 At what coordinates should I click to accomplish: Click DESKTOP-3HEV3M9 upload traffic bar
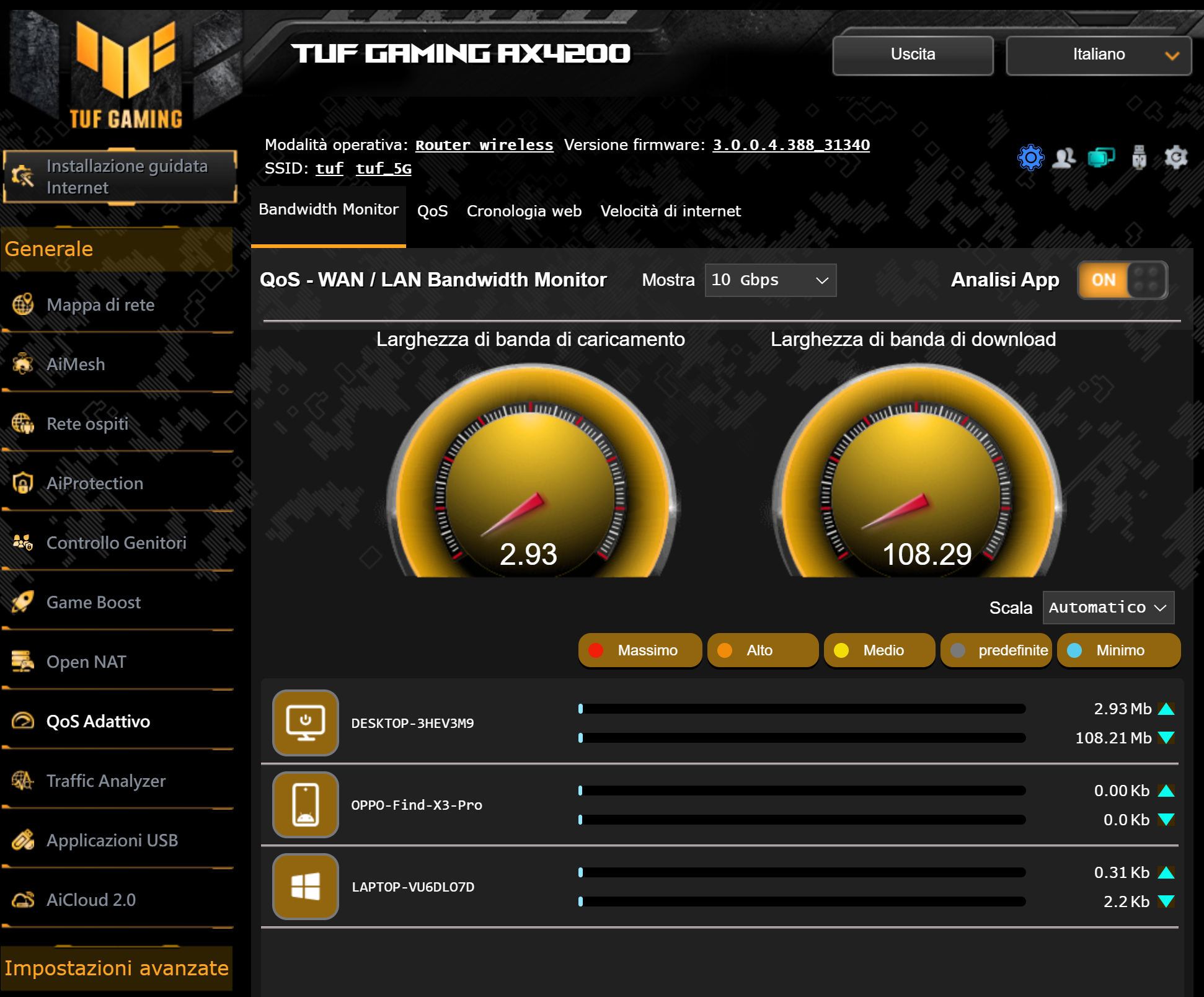point(802,709)
